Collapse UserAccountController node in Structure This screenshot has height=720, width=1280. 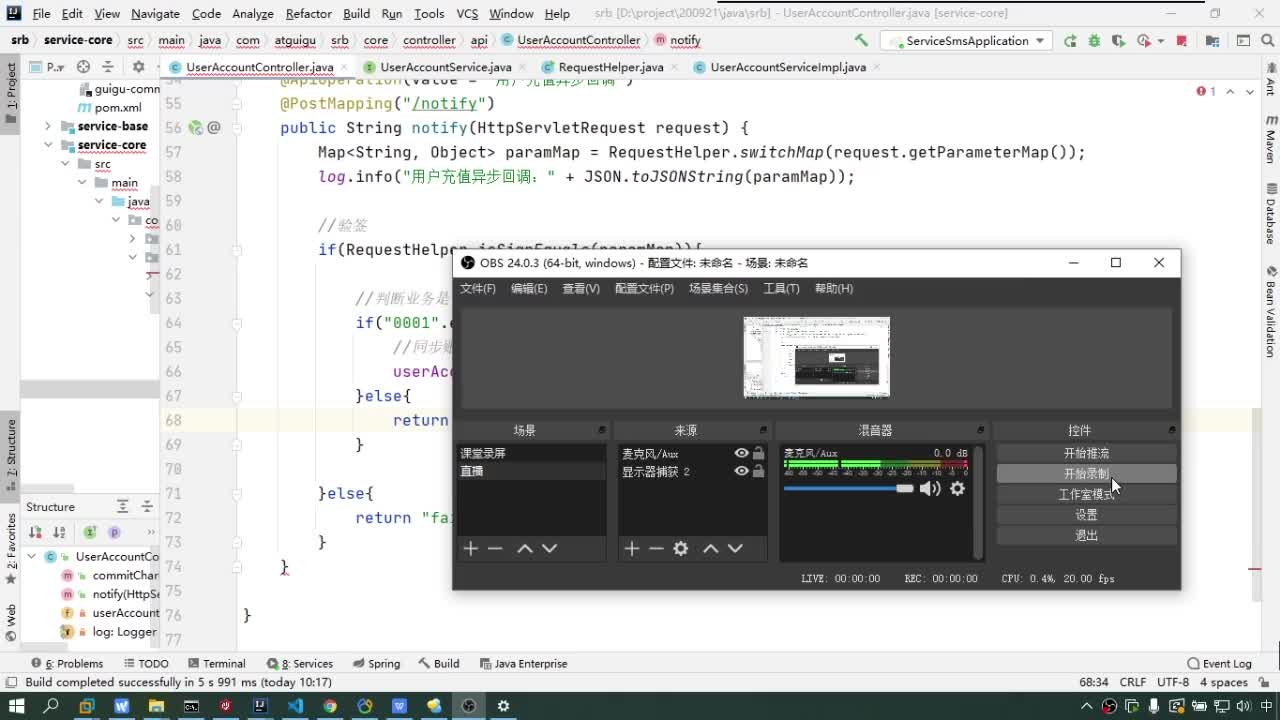(x=32, y=556)
